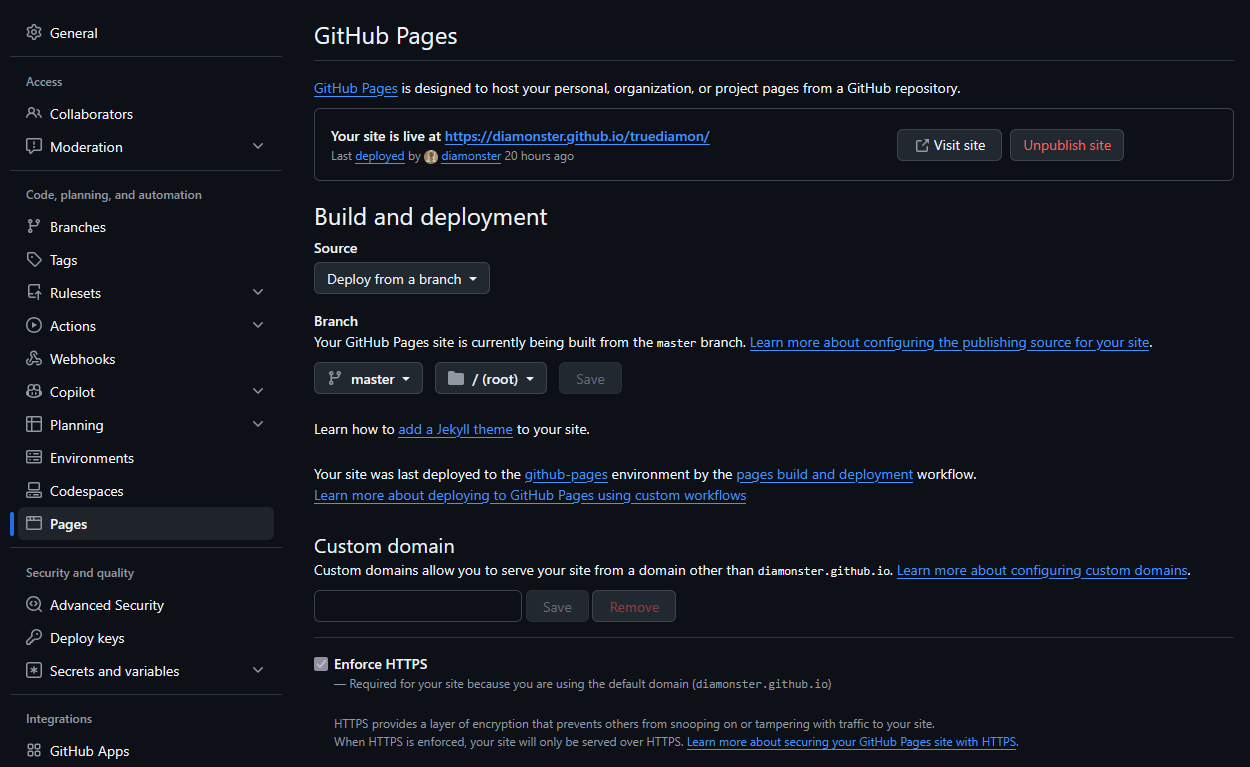Expand Secrets and variables chevron

258,671
